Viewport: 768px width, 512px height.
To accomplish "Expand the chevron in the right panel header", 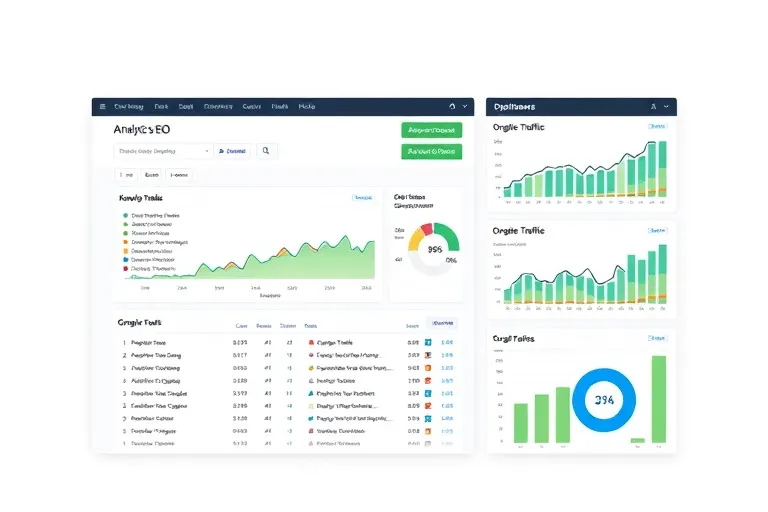I will pos(666,106).
